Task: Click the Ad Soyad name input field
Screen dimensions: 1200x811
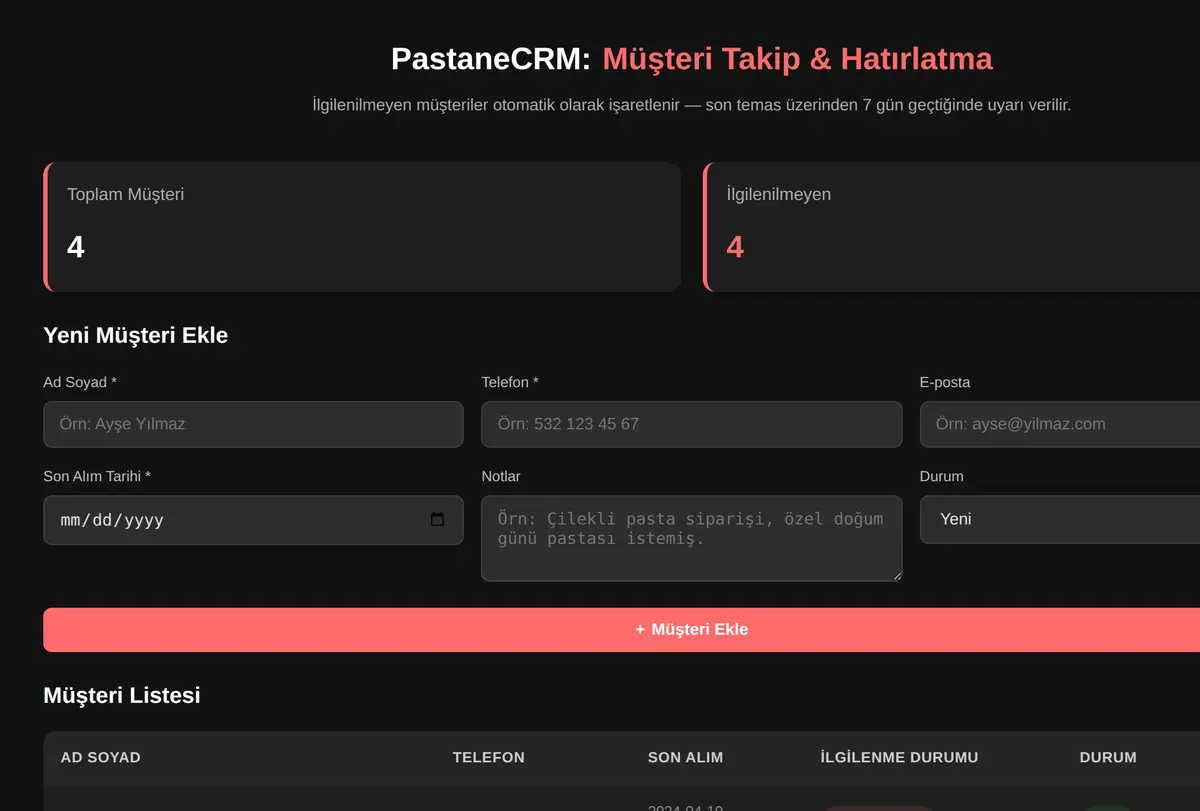Action: pos(253,424)
